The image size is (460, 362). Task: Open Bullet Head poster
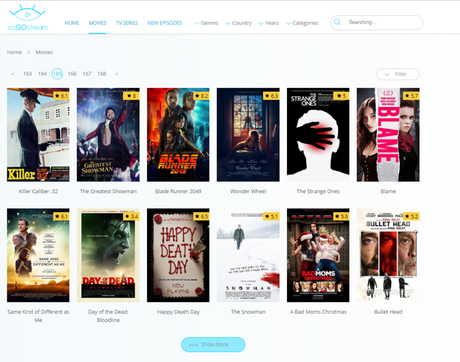pyautogui.click(x=388, y=255)
